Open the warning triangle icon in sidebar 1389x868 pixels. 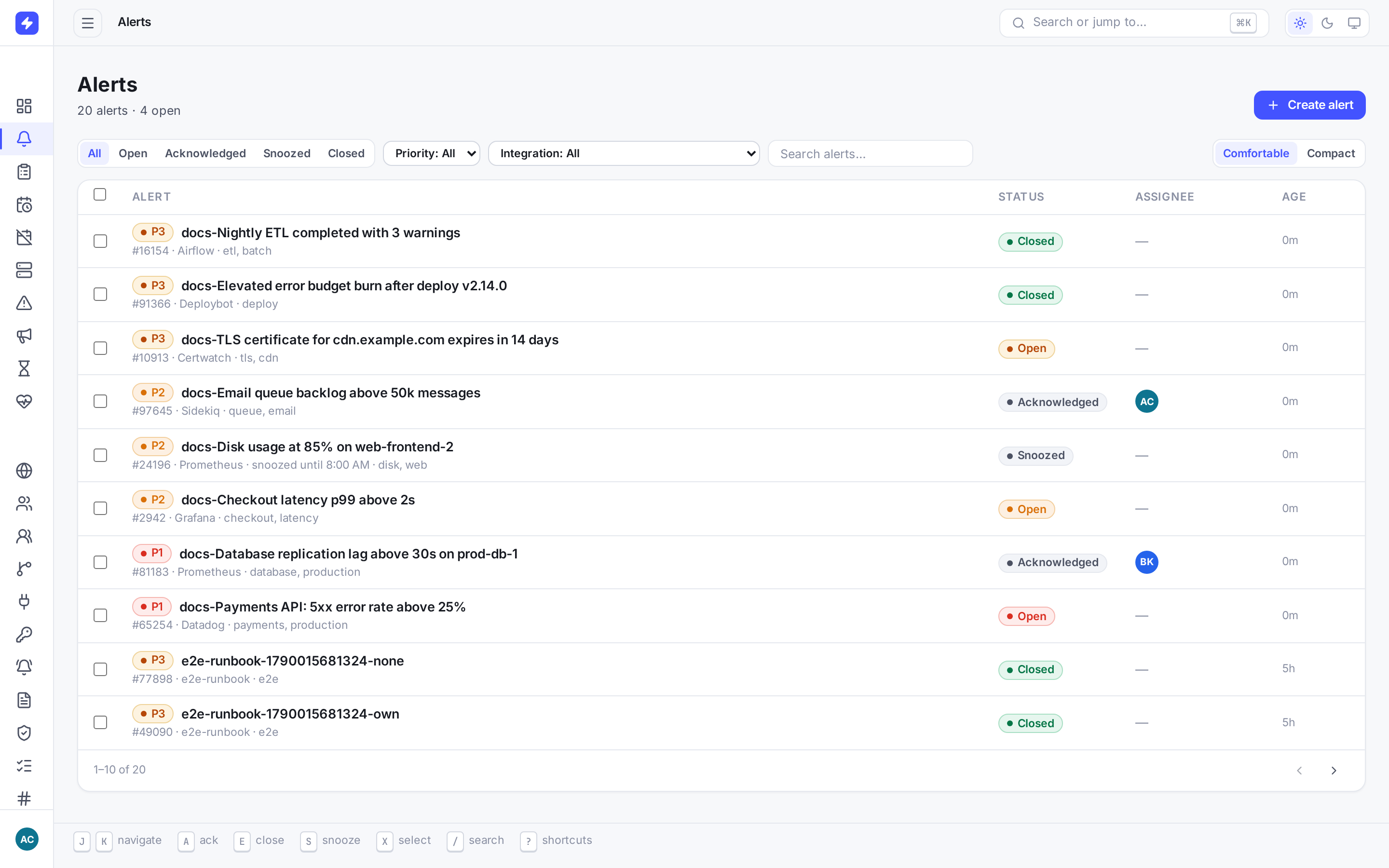24,302
